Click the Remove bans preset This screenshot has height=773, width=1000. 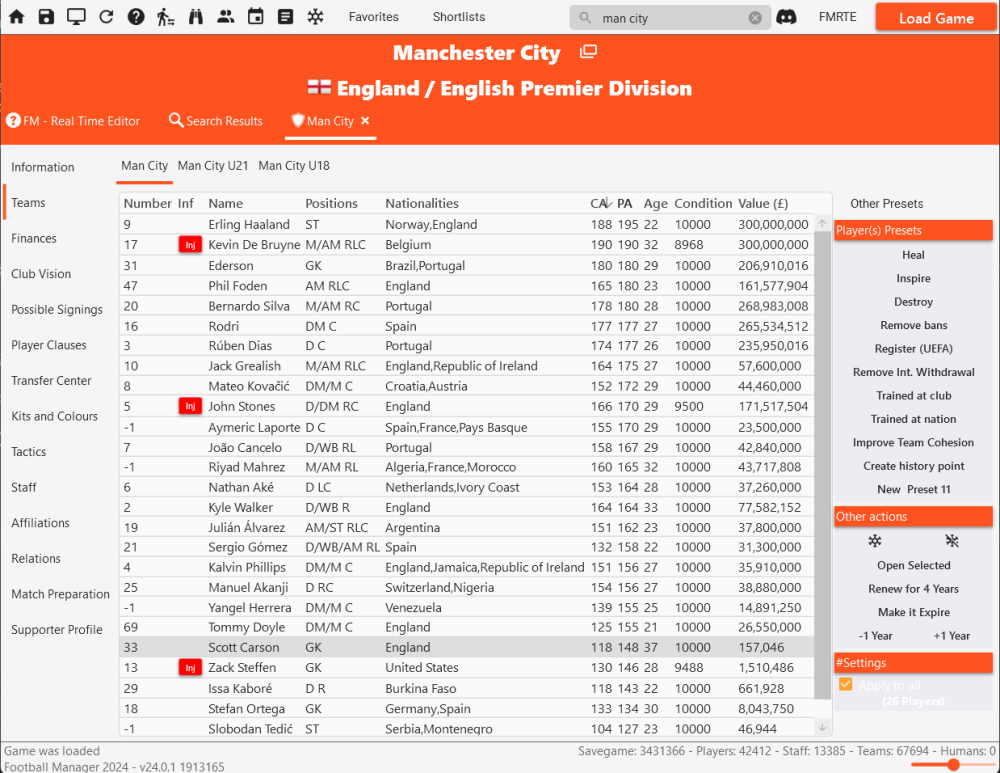coord(913,325)
